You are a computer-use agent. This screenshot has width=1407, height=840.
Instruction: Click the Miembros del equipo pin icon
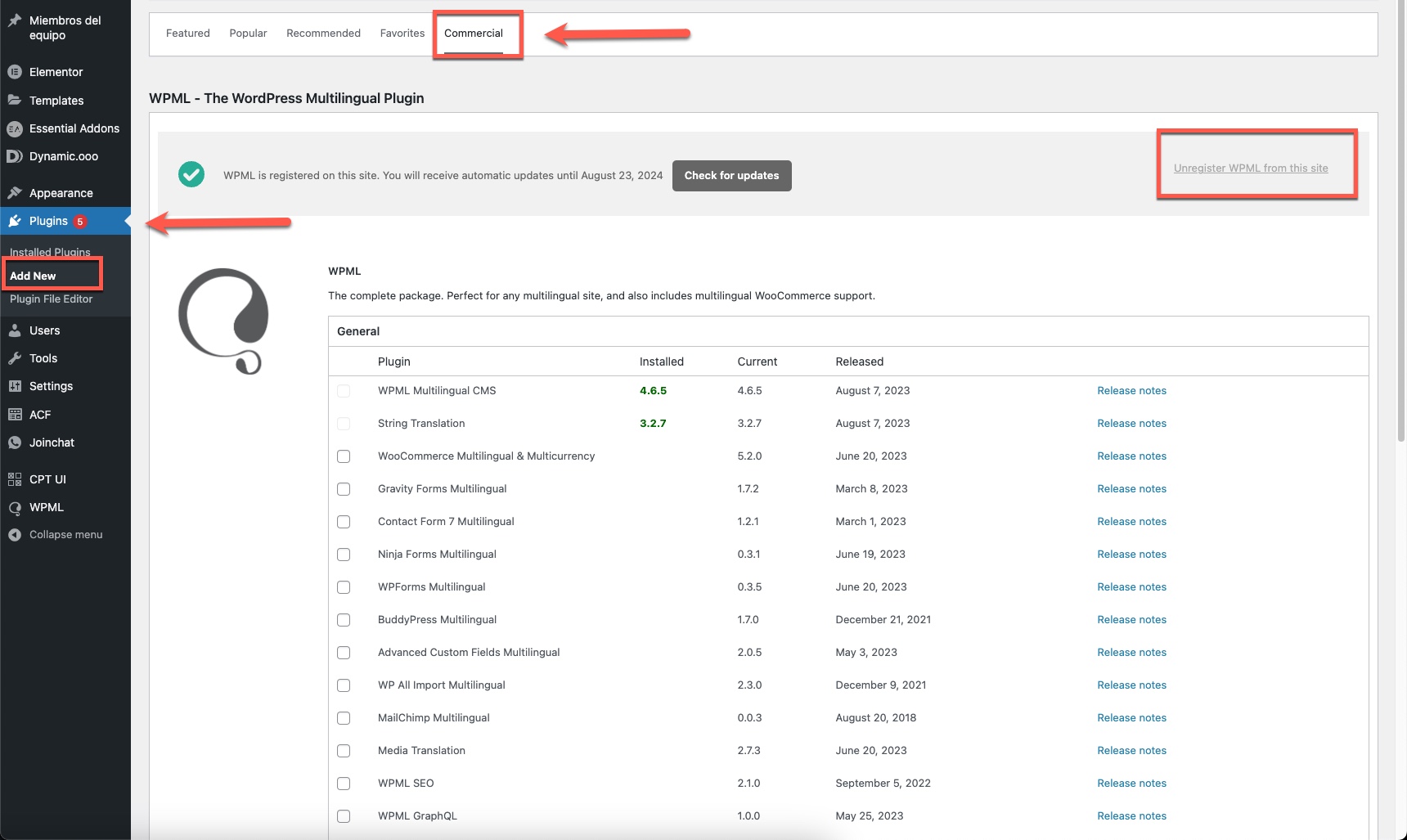tap(14, 20)
